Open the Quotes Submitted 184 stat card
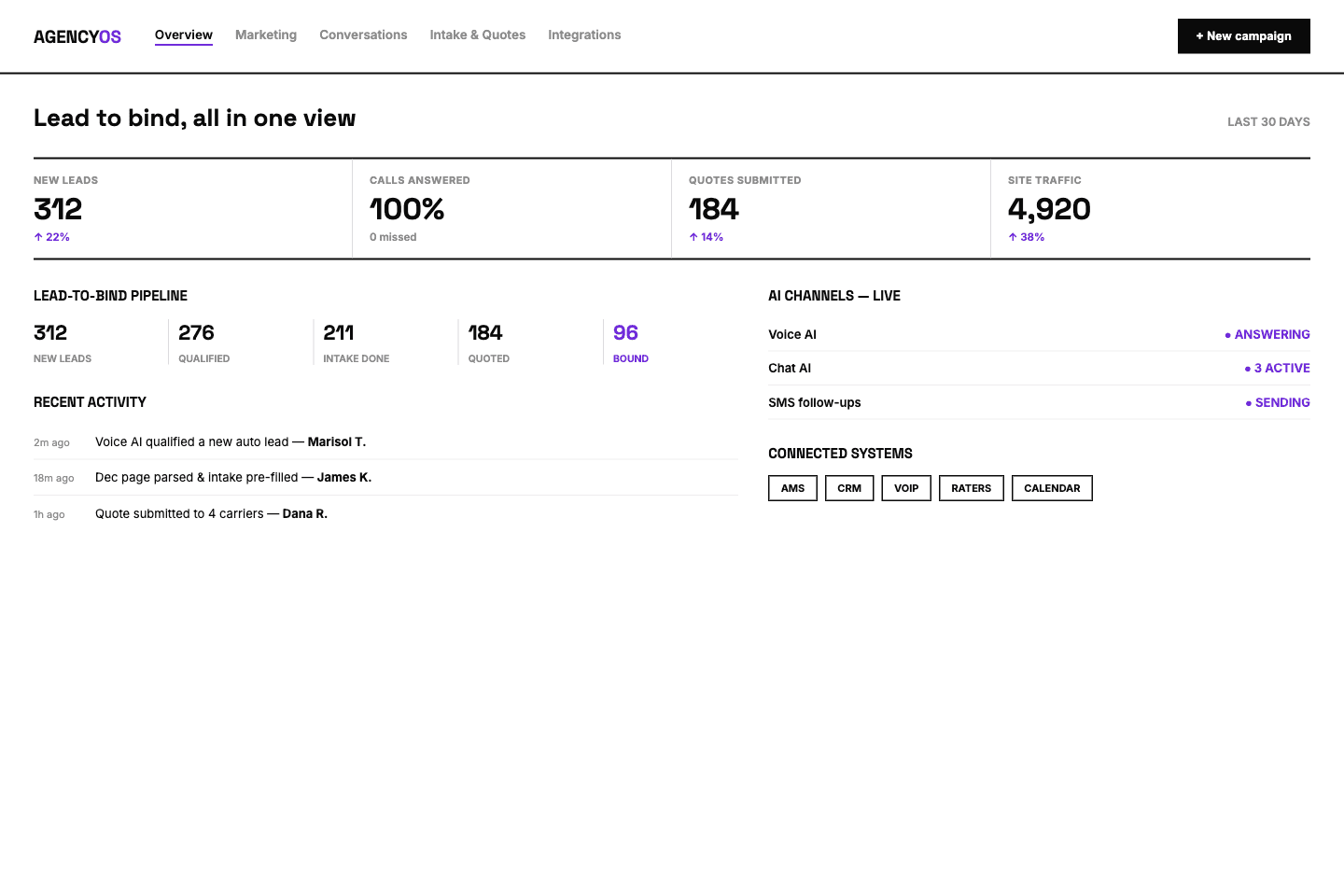This screenshot has height=896, width=1344. 831,208
